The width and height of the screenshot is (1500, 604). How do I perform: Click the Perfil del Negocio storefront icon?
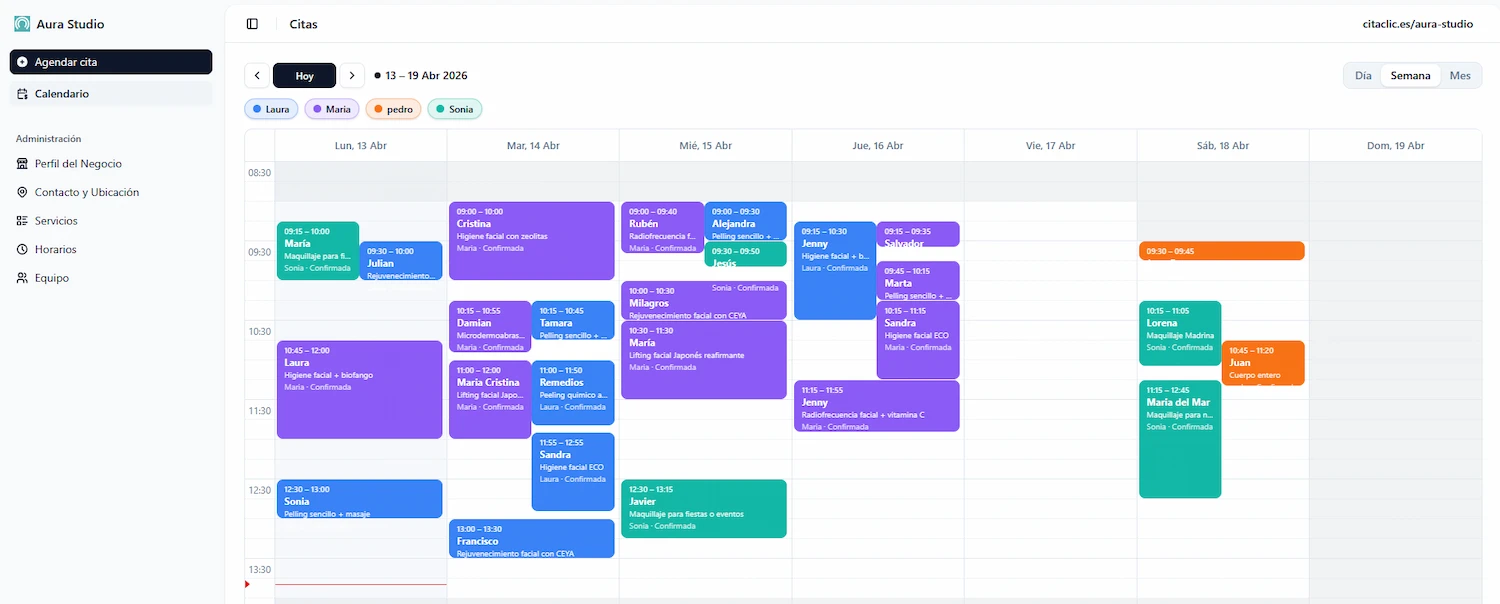coord(21,163)
